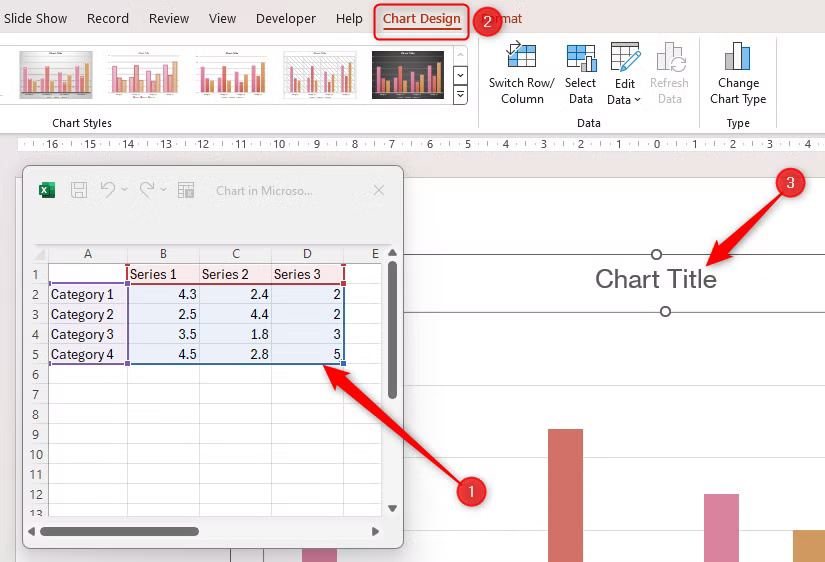Screen dimensions: 825x562
Task: Apply the dark-background chart style
Action: pyautogui.click(x=408, y=75)
